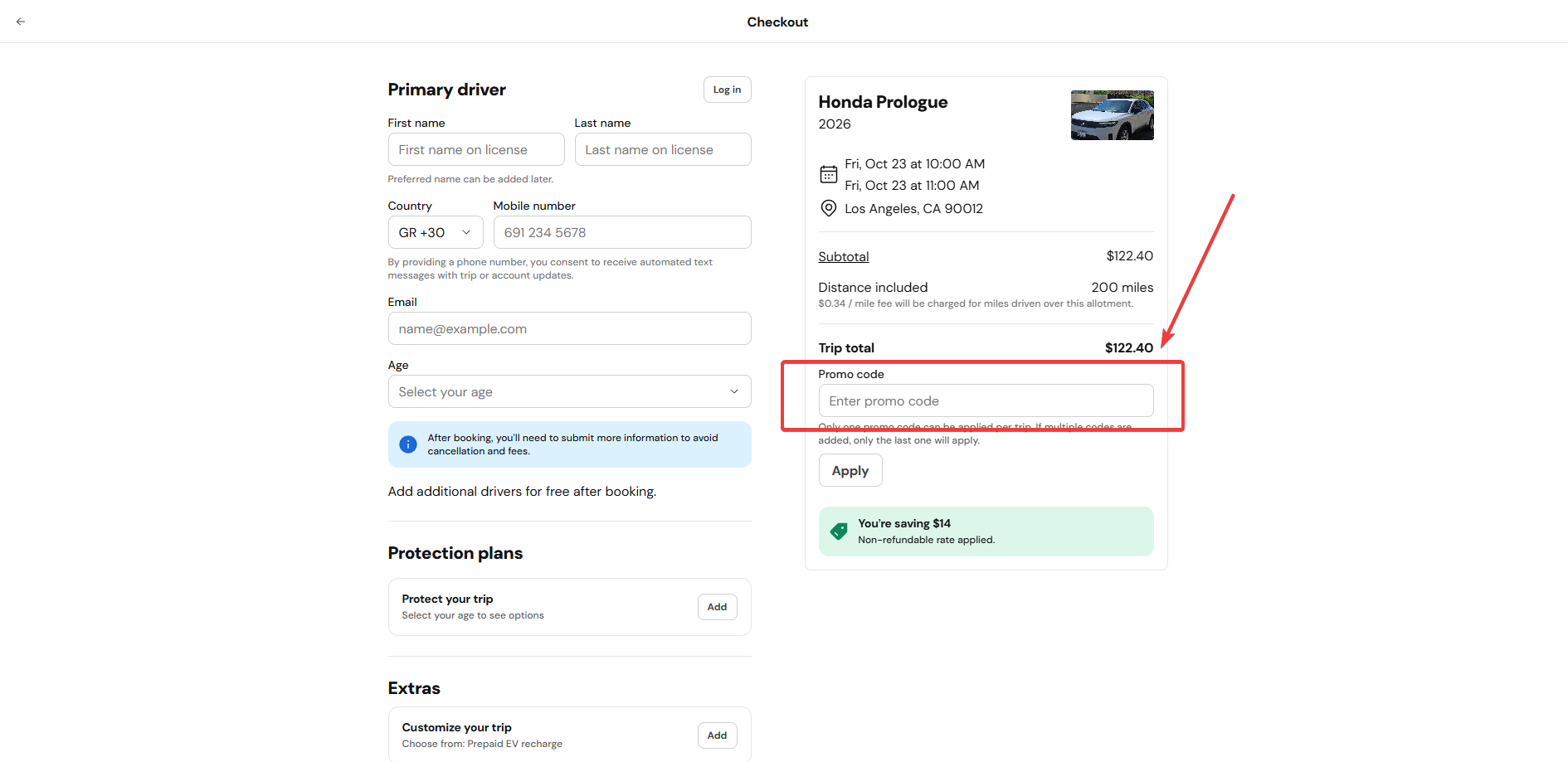This screenshot has height=762, width=1568.
Task: Click the Log in button
Action: coord(728,90)
